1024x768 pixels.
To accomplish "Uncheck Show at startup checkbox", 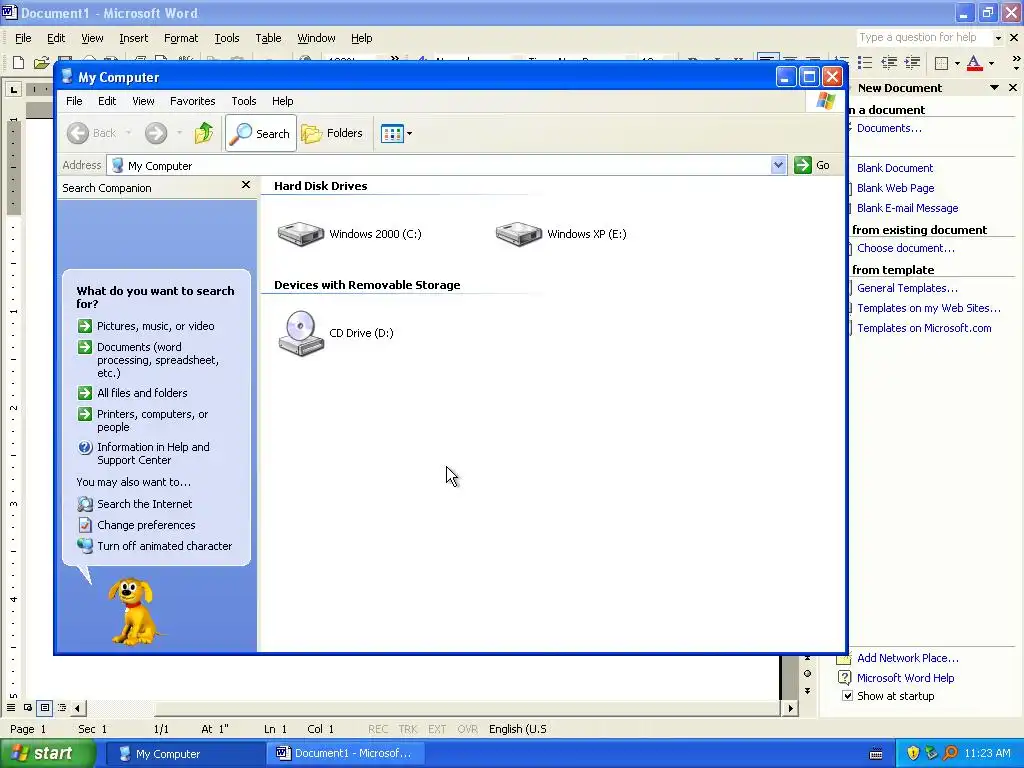I will 847,696.
